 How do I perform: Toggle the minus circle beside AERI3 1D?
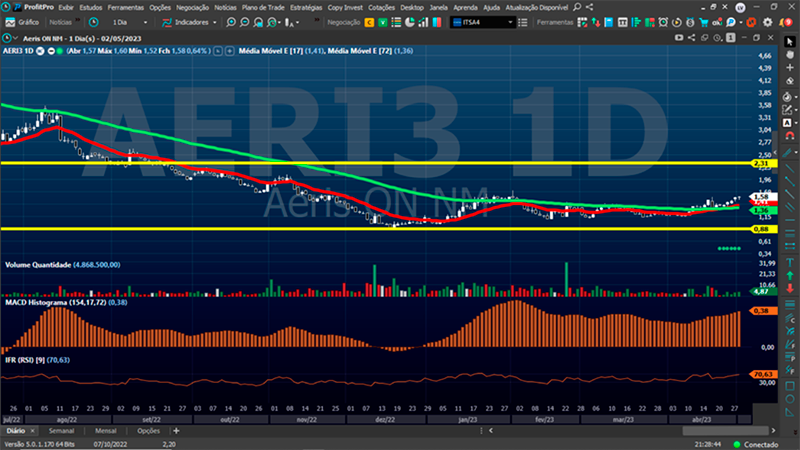51,51
